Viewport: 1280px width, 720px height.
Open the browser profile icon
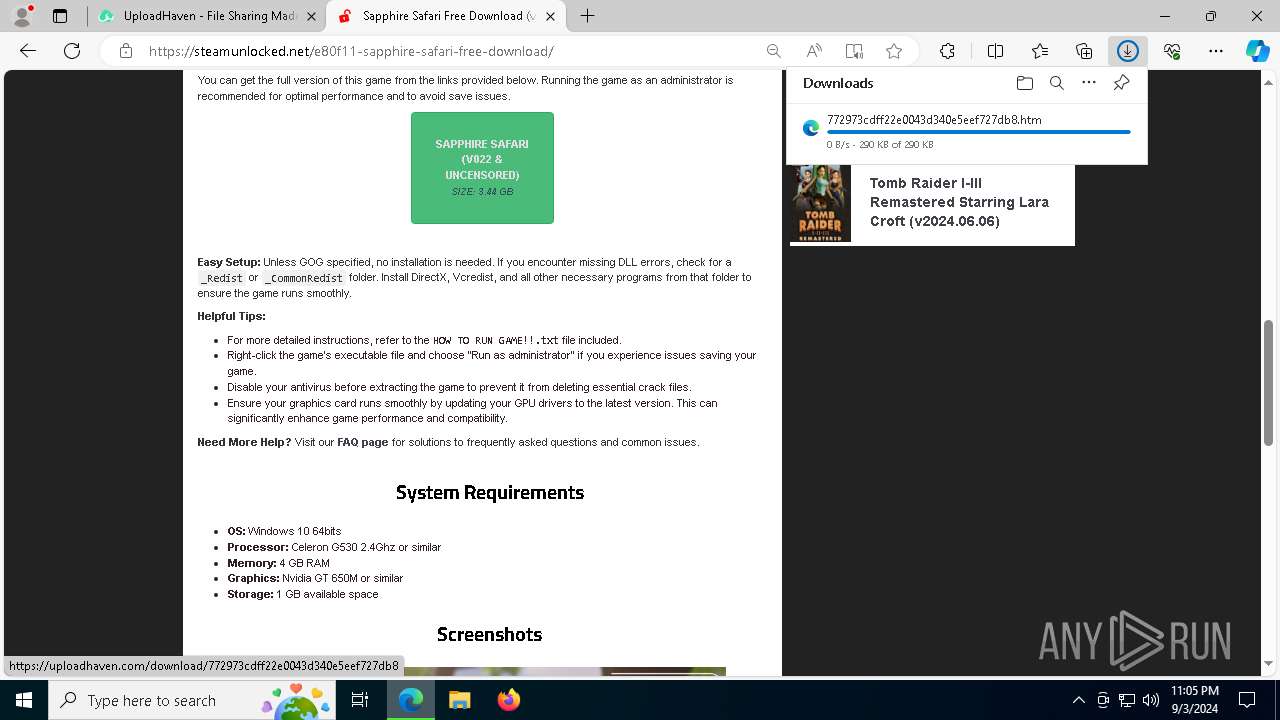coord(22,16)
